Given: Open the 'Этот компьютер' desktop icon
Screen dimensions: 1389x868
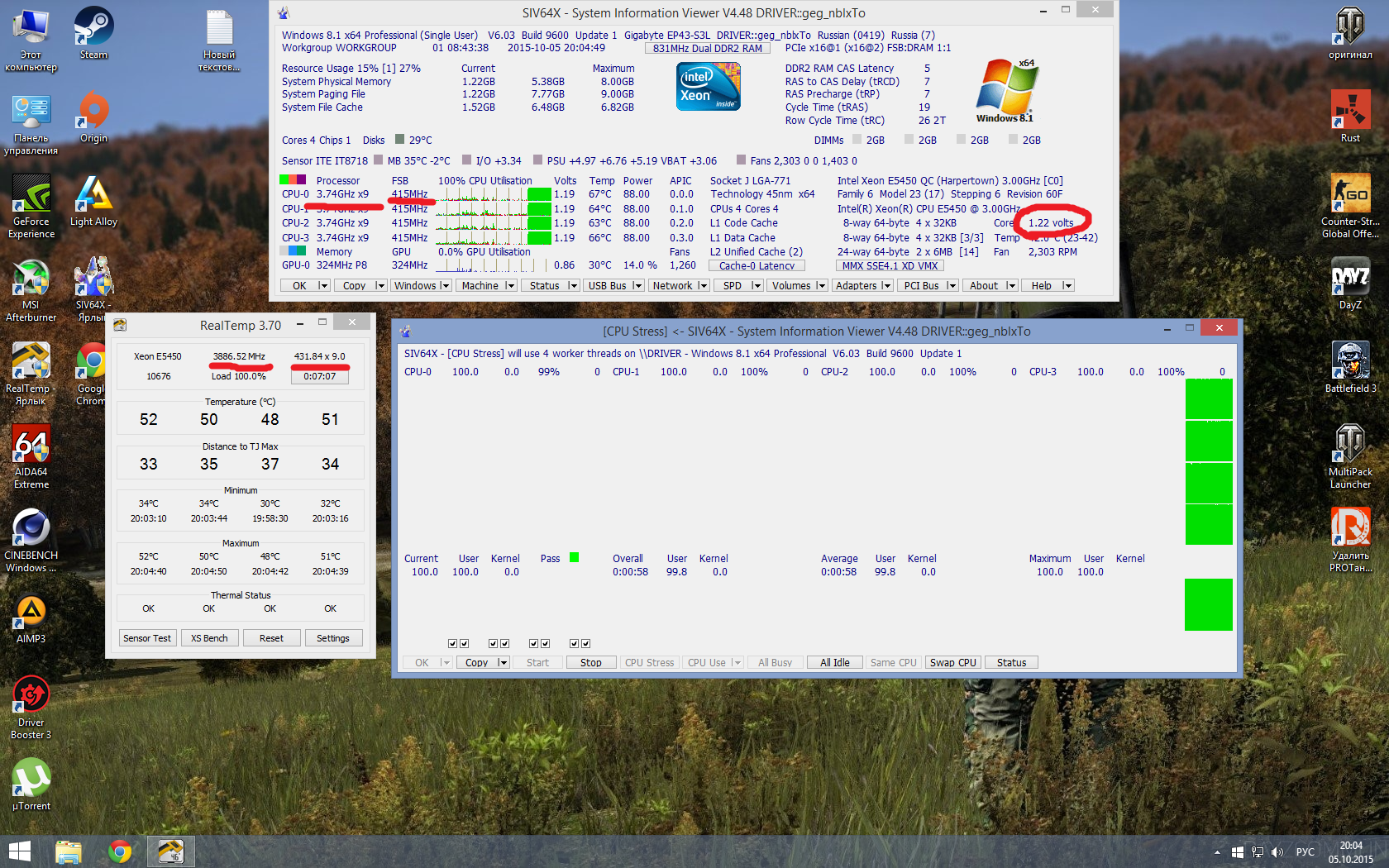Looking at the screenshot, I should [31, 40].
